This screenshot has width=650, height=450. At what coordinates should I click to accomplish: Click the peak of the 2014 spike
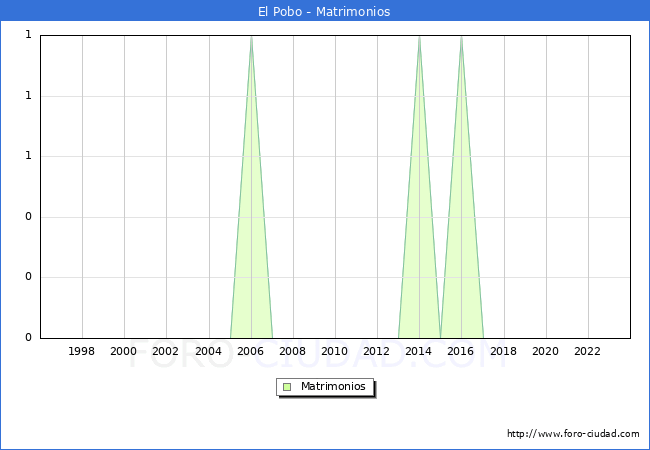[x=419, y=38]
